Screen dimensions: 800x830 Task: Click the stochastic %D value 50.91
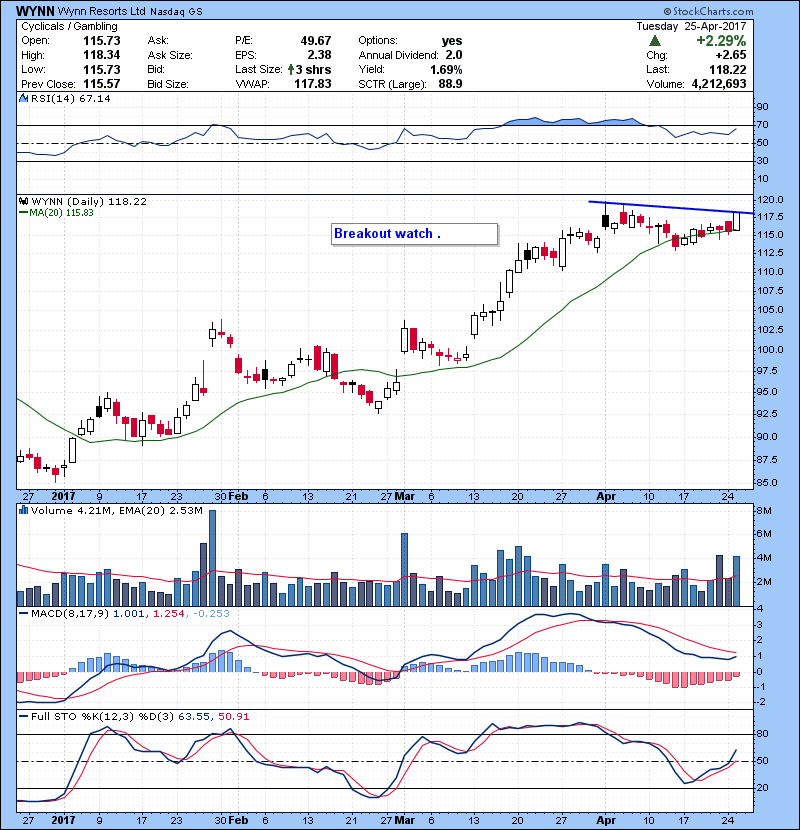click(233, 717)
